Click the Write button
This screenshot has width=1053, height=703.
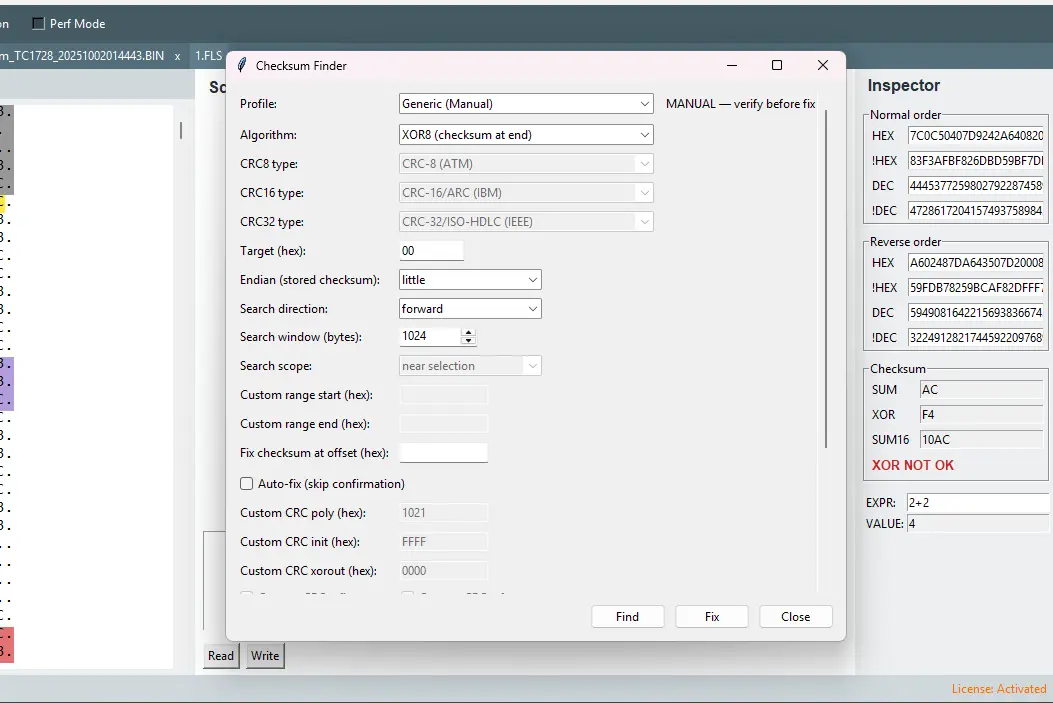(265, 656)
